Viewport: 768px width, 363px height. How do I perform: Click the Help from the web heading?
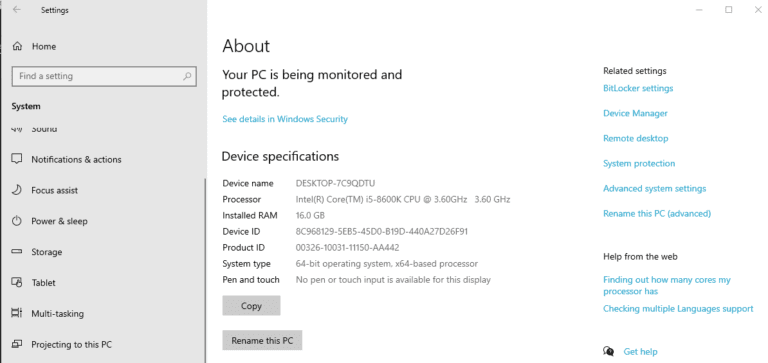pos(640,257)
